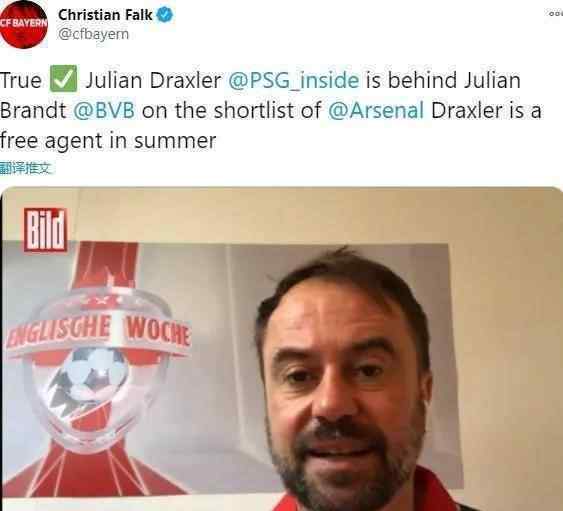Viewport: 563px width, 511px height.
Task: Click the "free agent in summer" text
Action: [108, 141]
